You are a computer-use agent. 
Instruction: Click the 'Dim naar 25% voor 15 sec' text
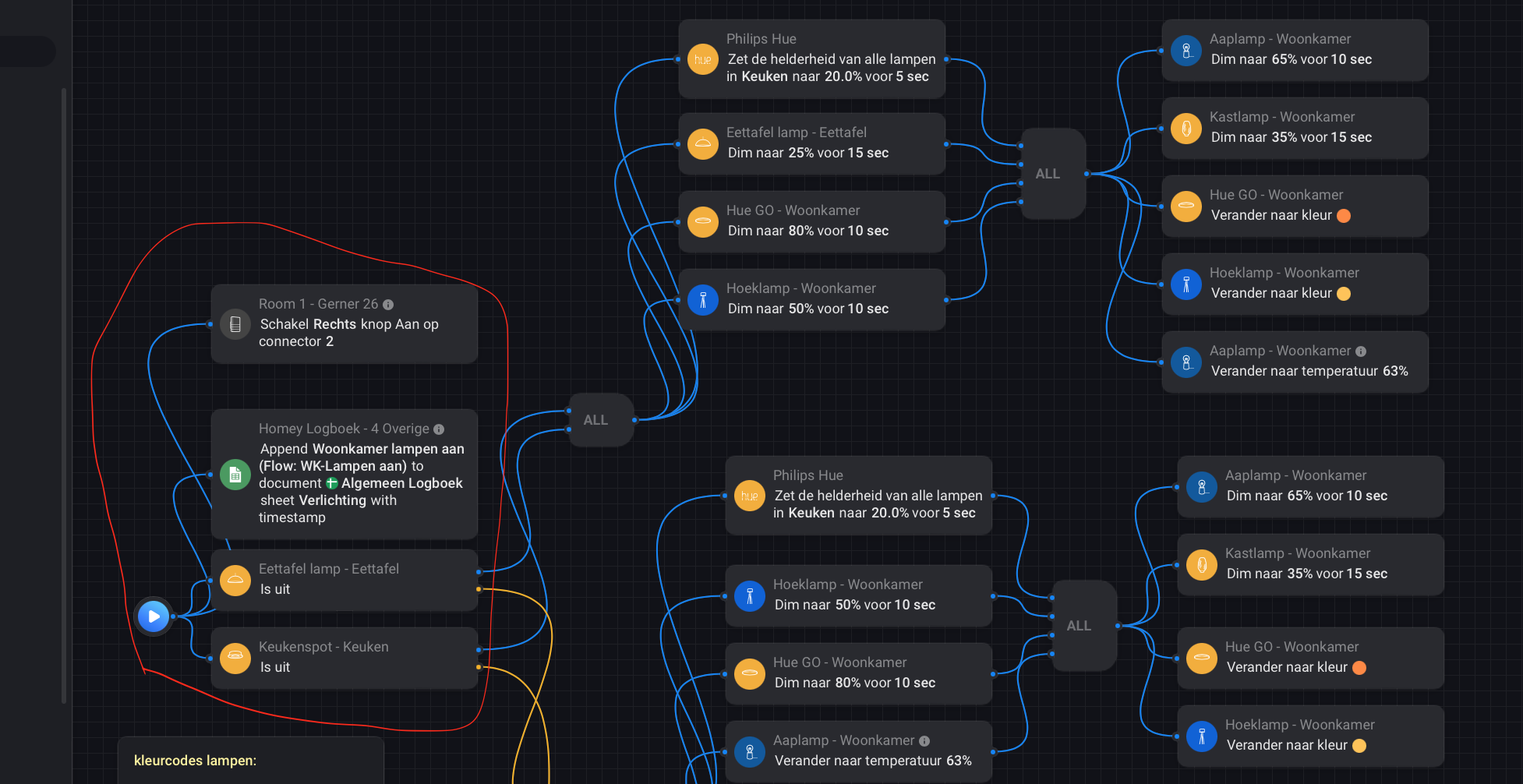point(808,153)
